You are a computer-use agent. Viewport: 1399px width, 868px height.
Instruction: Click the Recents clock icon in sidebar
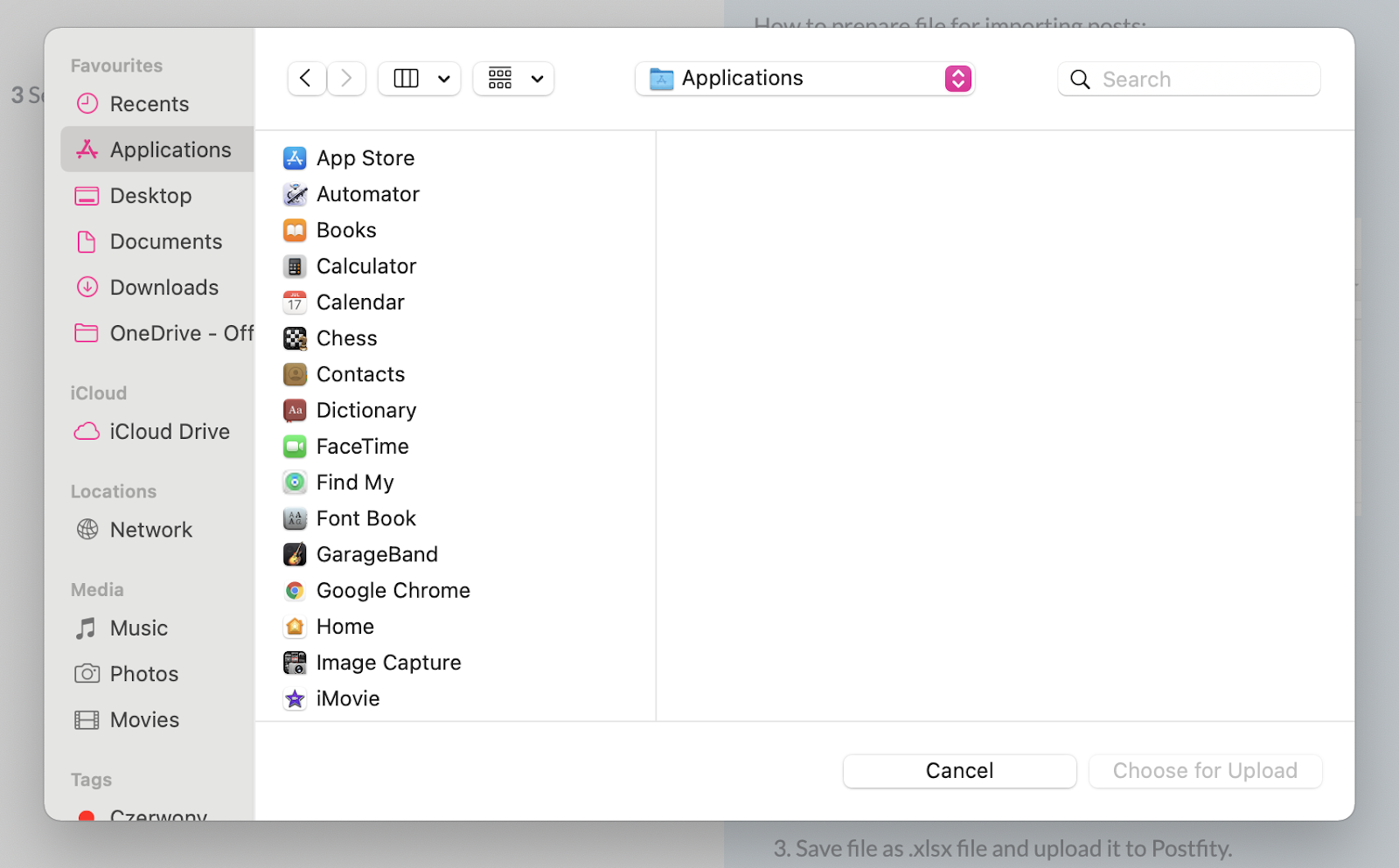pyautogui.click(x=87, y=104)
